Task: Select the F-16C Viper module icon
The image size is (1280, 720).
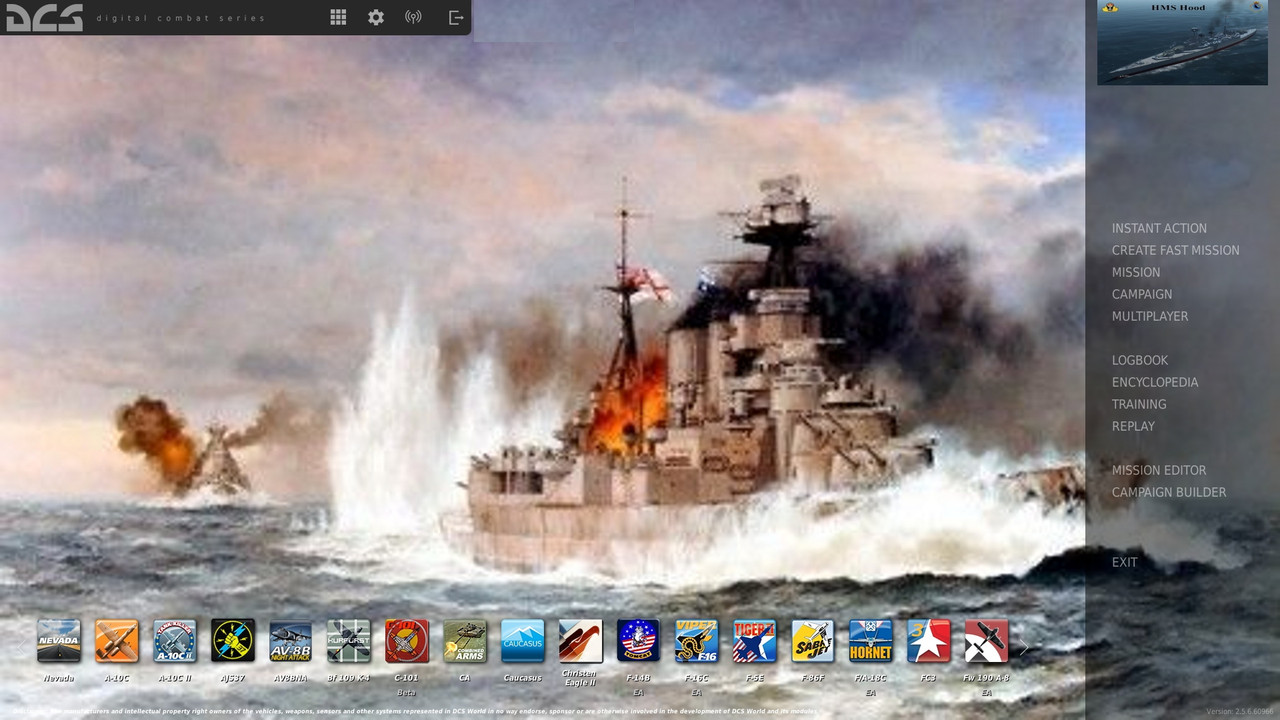Action: (697, 641)
